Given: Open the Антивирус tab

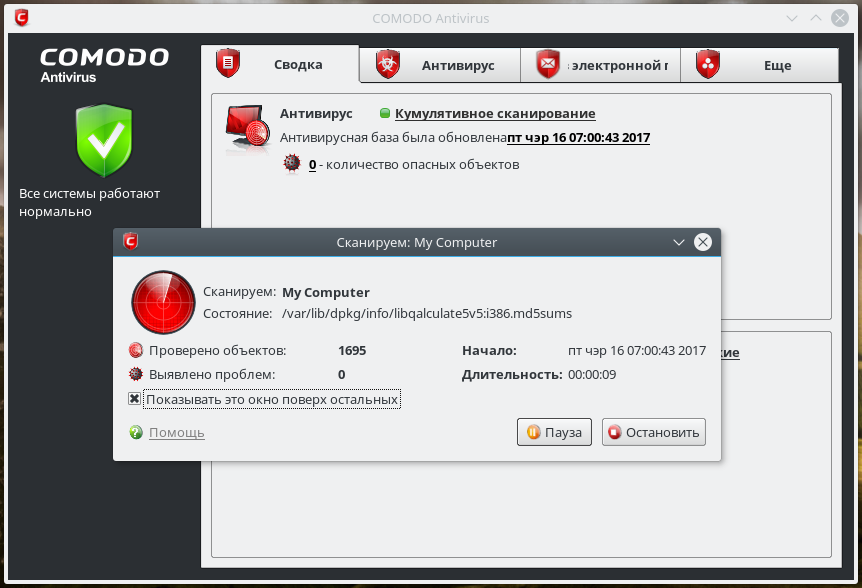Looking at the screenshot, I should [440, 65].
